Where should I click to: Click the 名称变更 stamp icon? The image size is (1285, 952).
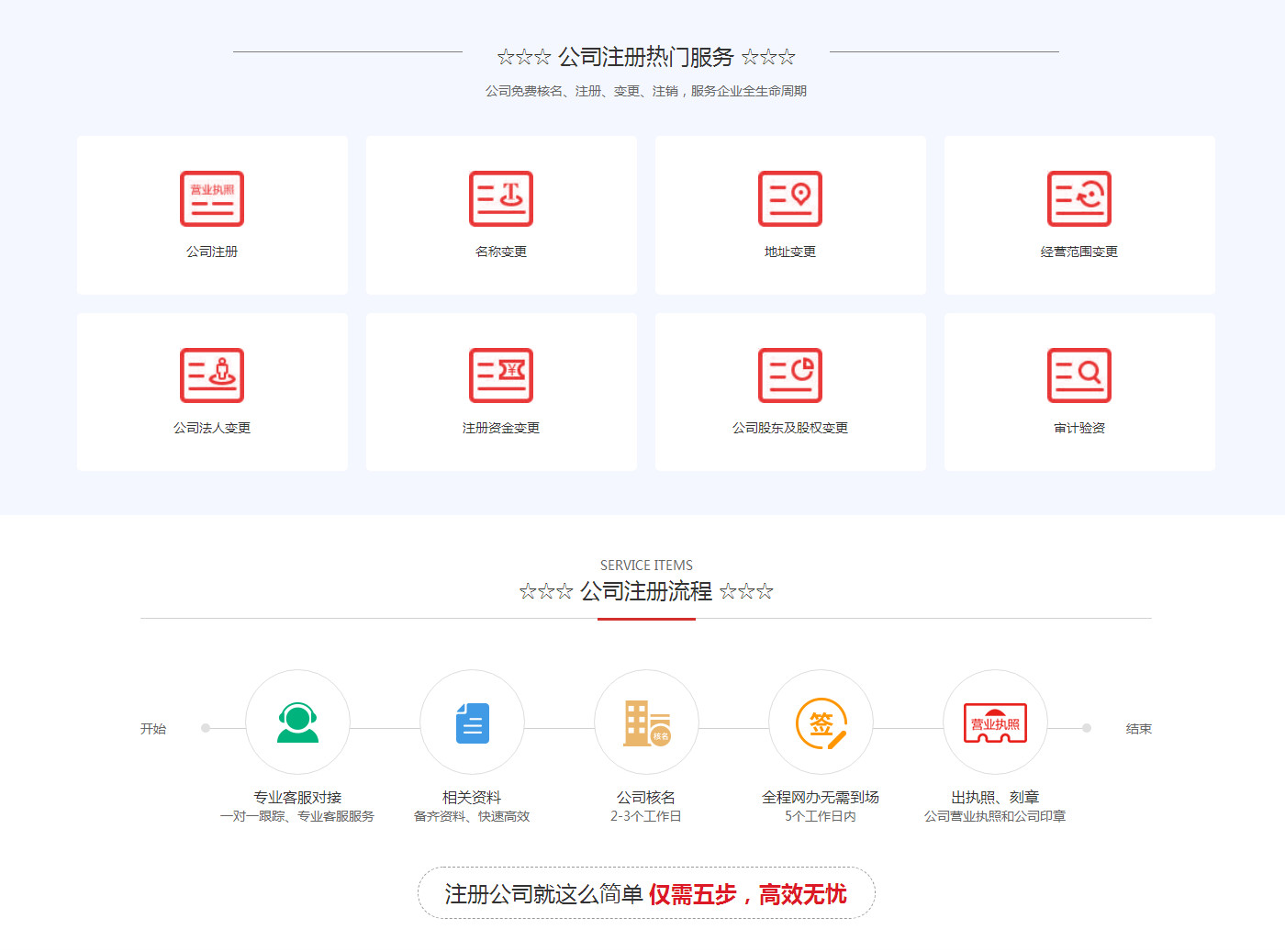501,198
